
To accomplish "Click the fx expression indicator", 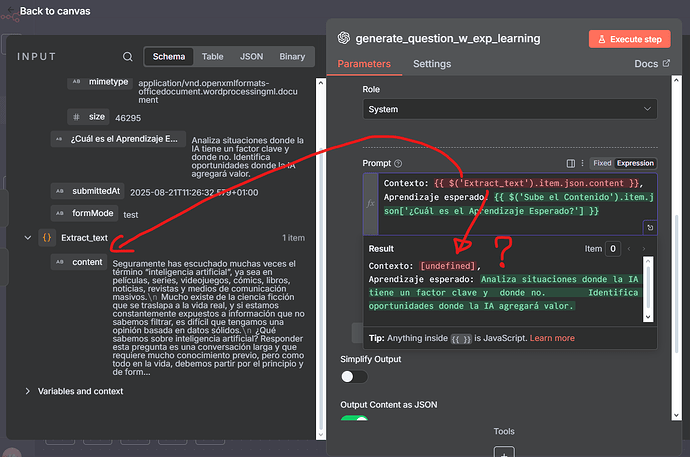I will tap(371, 204).
